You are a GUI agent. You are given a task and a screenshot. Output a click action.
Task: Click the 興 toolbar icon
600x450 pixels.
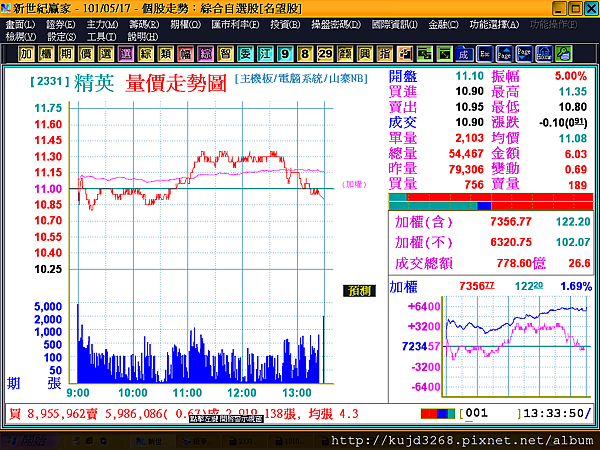pyautogui.click(x=365, y=54)
